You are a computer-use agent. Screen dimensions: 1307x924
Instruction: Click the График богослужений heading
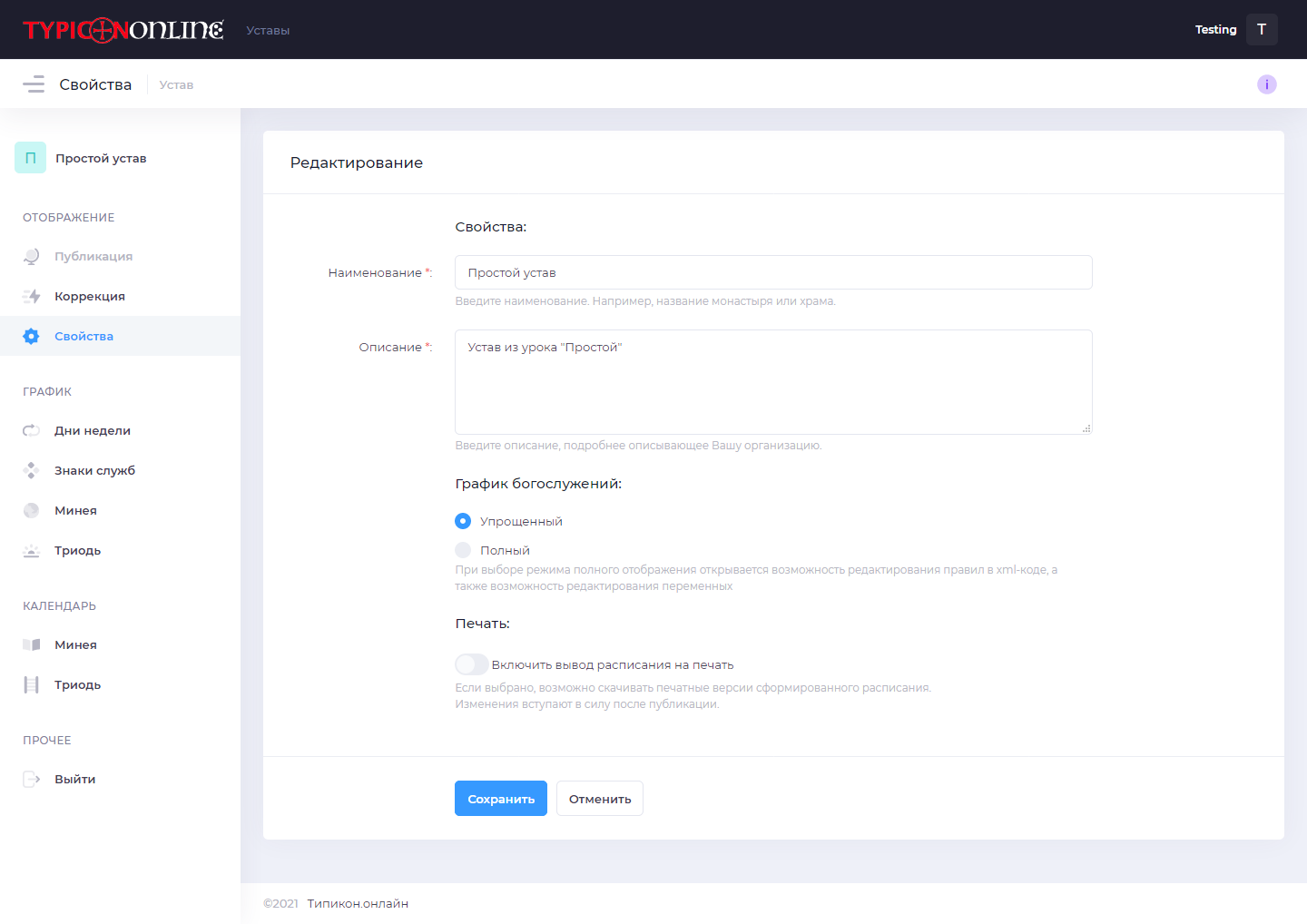[538, 484]
